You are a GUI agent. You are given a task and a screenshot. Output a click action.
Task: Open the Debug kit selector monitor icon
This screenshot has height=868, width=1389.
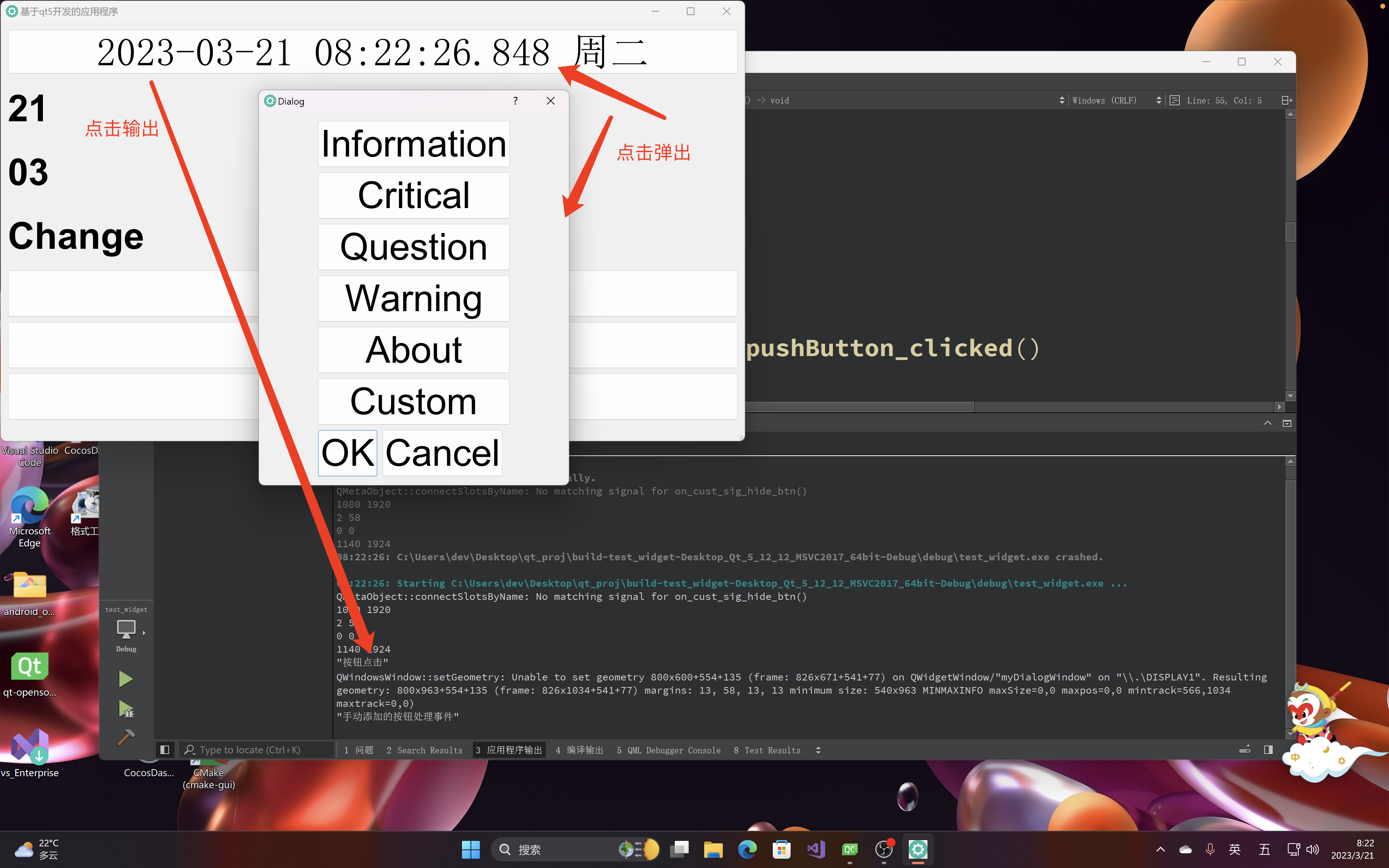[126, 630]
